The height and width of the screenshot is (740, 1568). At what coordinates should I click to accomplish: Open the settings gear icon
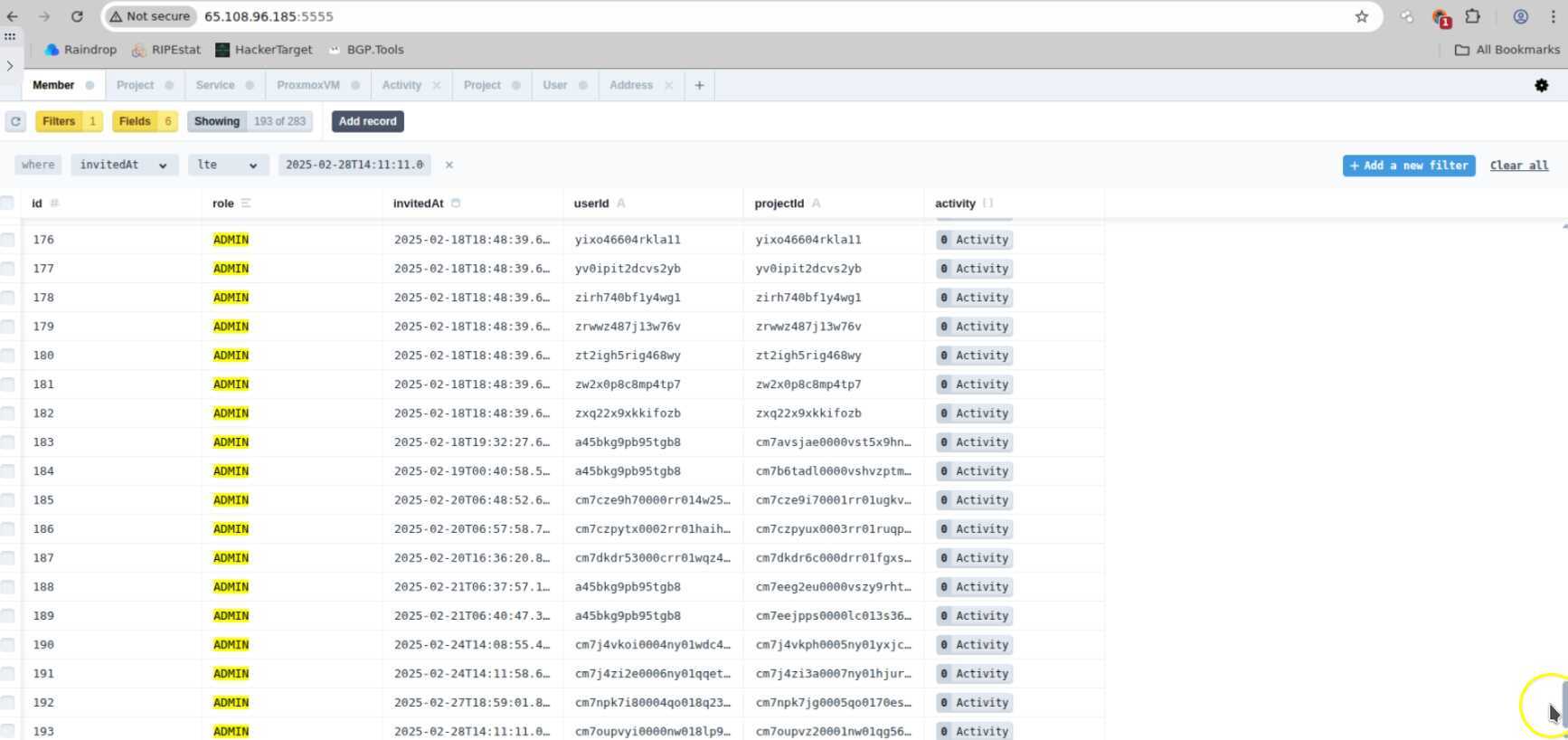tap(1541, 85)
